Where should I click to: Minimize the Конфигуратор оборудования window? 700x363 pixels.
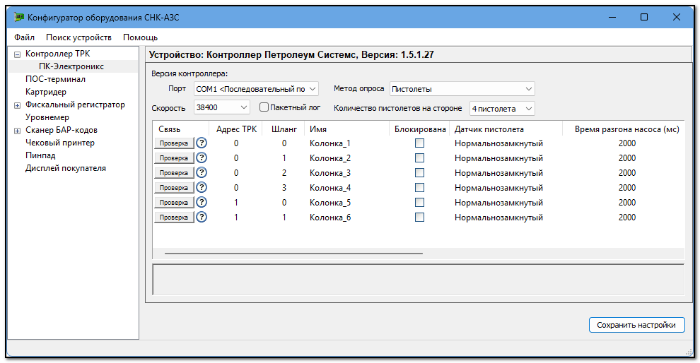pyautogui.click(x=612, y=17)
